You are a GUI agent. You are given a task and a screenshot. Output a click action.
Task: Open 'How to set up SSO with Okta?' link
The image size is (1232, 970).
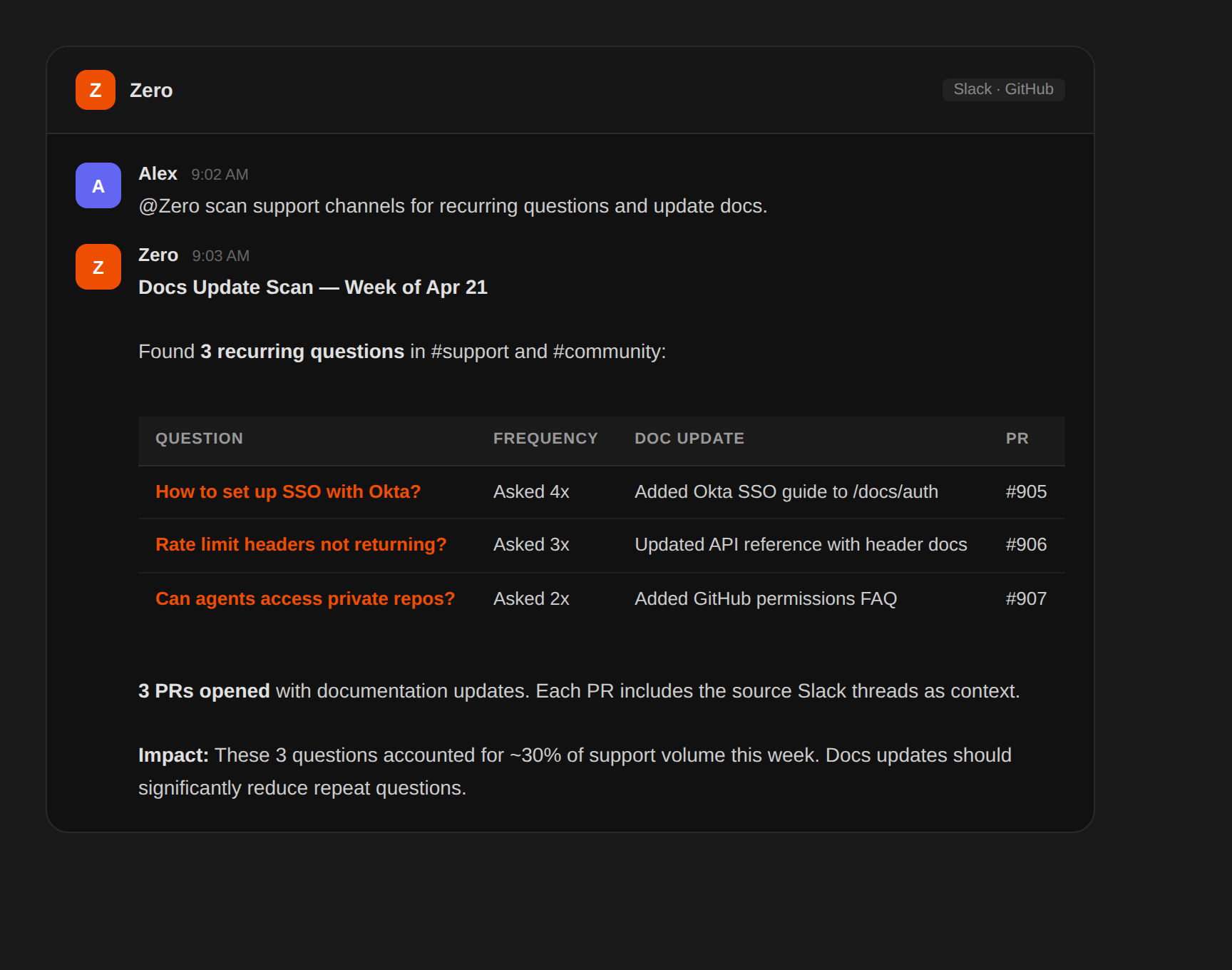coord(288,491)
